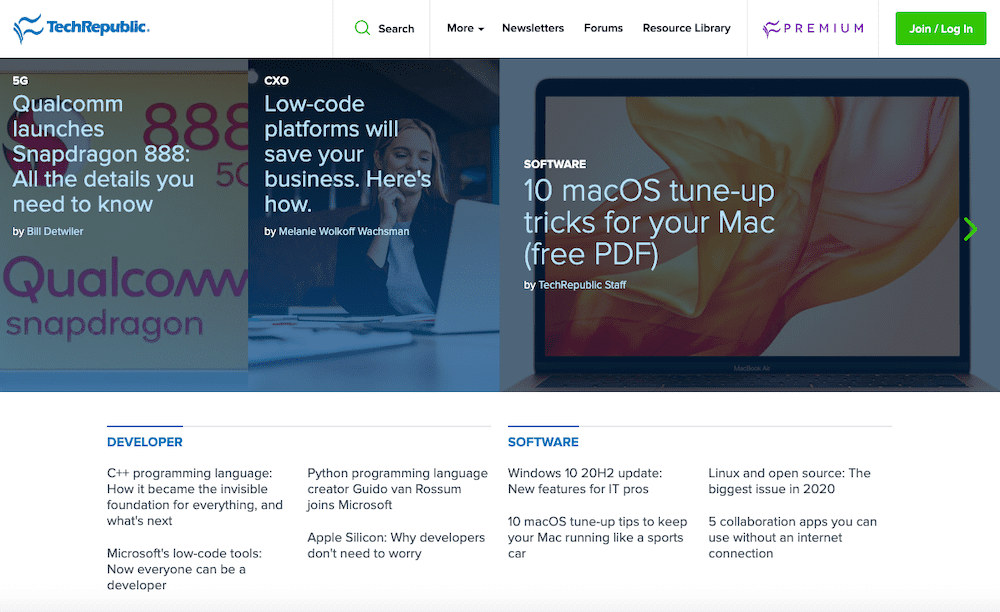The height and width of the screenshot is (612, 1000).
Task: Read the Guido van Rossum joins Microsoft article
Action: (397, 489)
